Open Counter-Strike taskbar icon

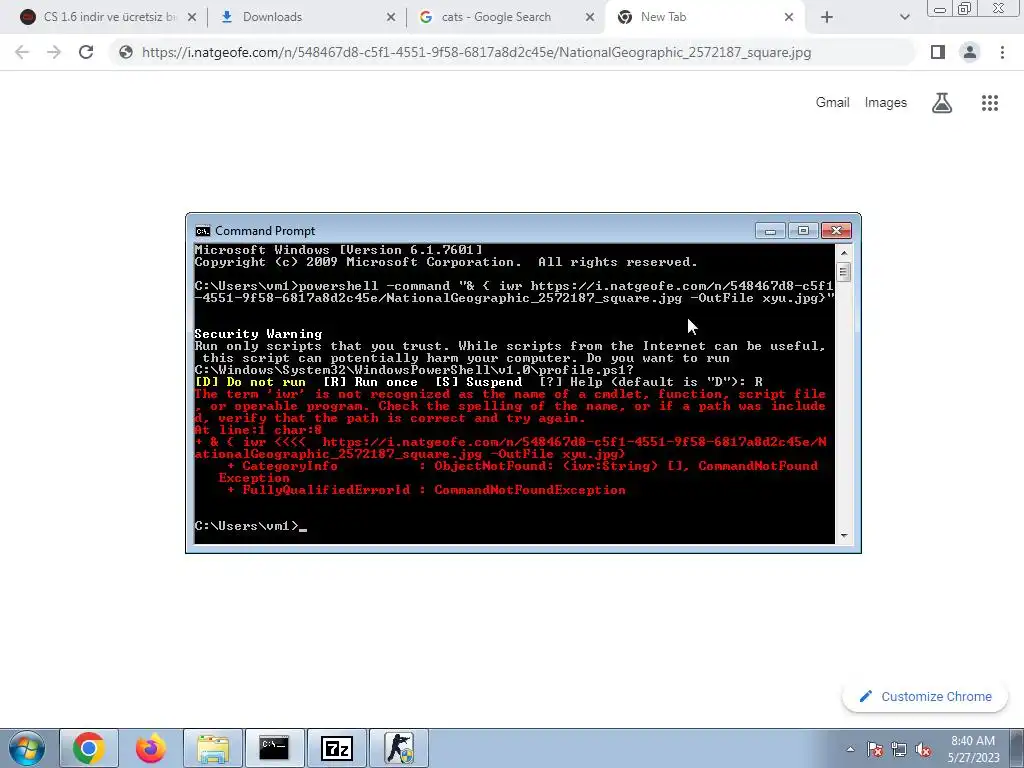[x=399, y=748]
